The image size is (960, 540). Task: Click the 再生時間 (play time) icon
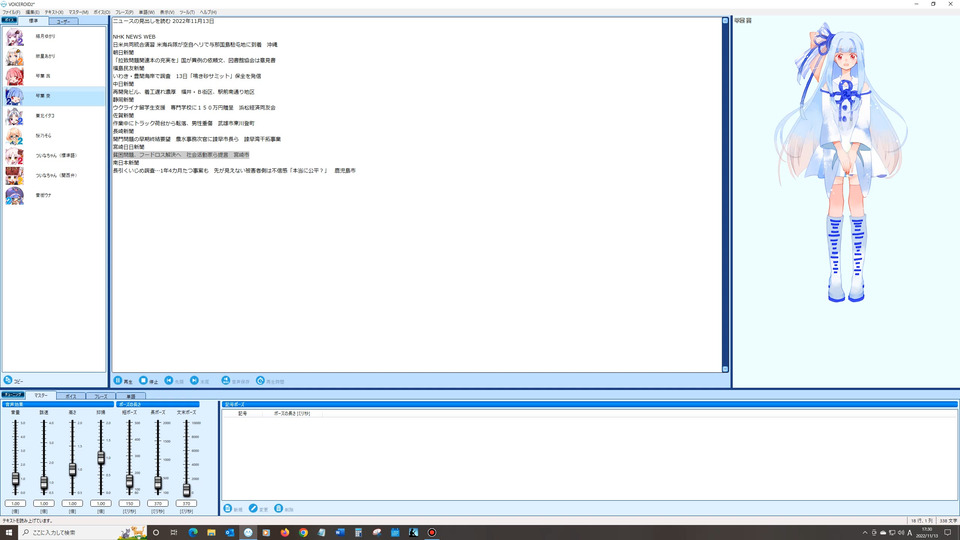tap(260, 381)
